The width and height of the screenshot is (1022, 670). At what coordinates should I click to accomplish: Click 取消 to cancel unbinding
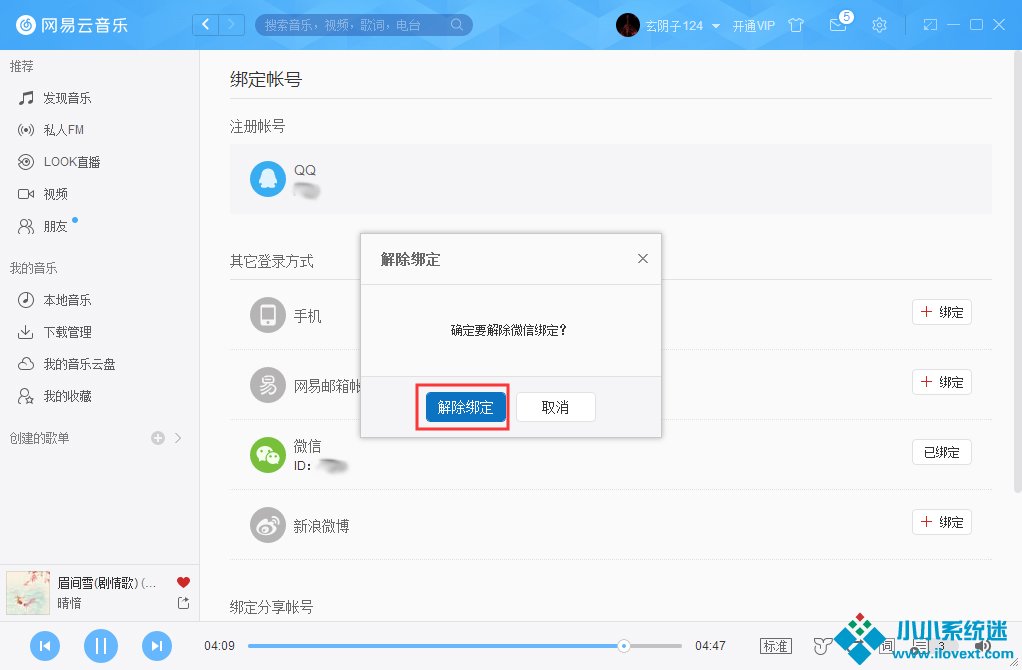(x=555, y=407)
